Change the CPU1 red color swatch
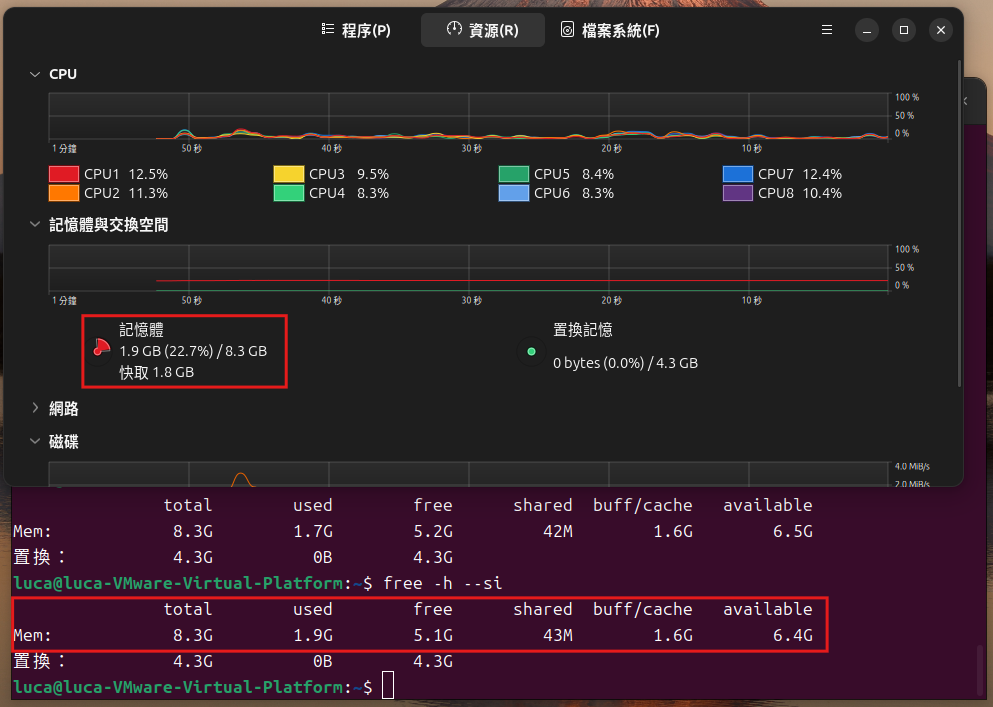This screenshot has height=707, width=993. pos(64,174)
